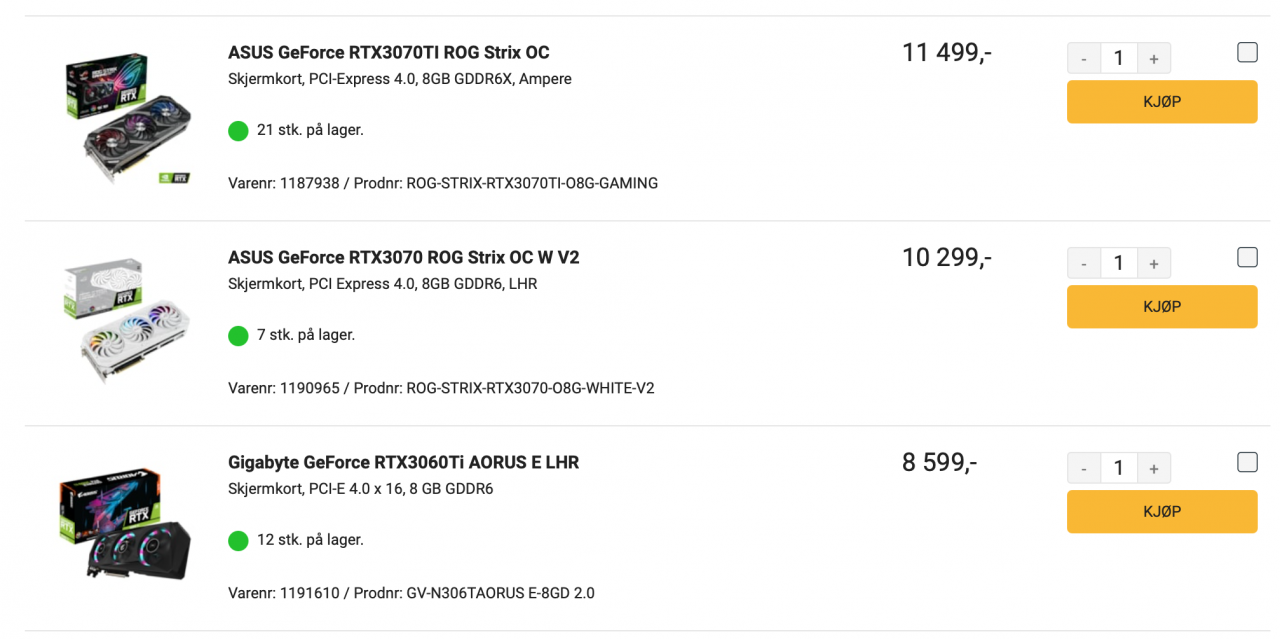Open the ASUS RTX3070TI ROG Strix product title
The width and height of the screenshot is (1280, 639).
point(390,52)
